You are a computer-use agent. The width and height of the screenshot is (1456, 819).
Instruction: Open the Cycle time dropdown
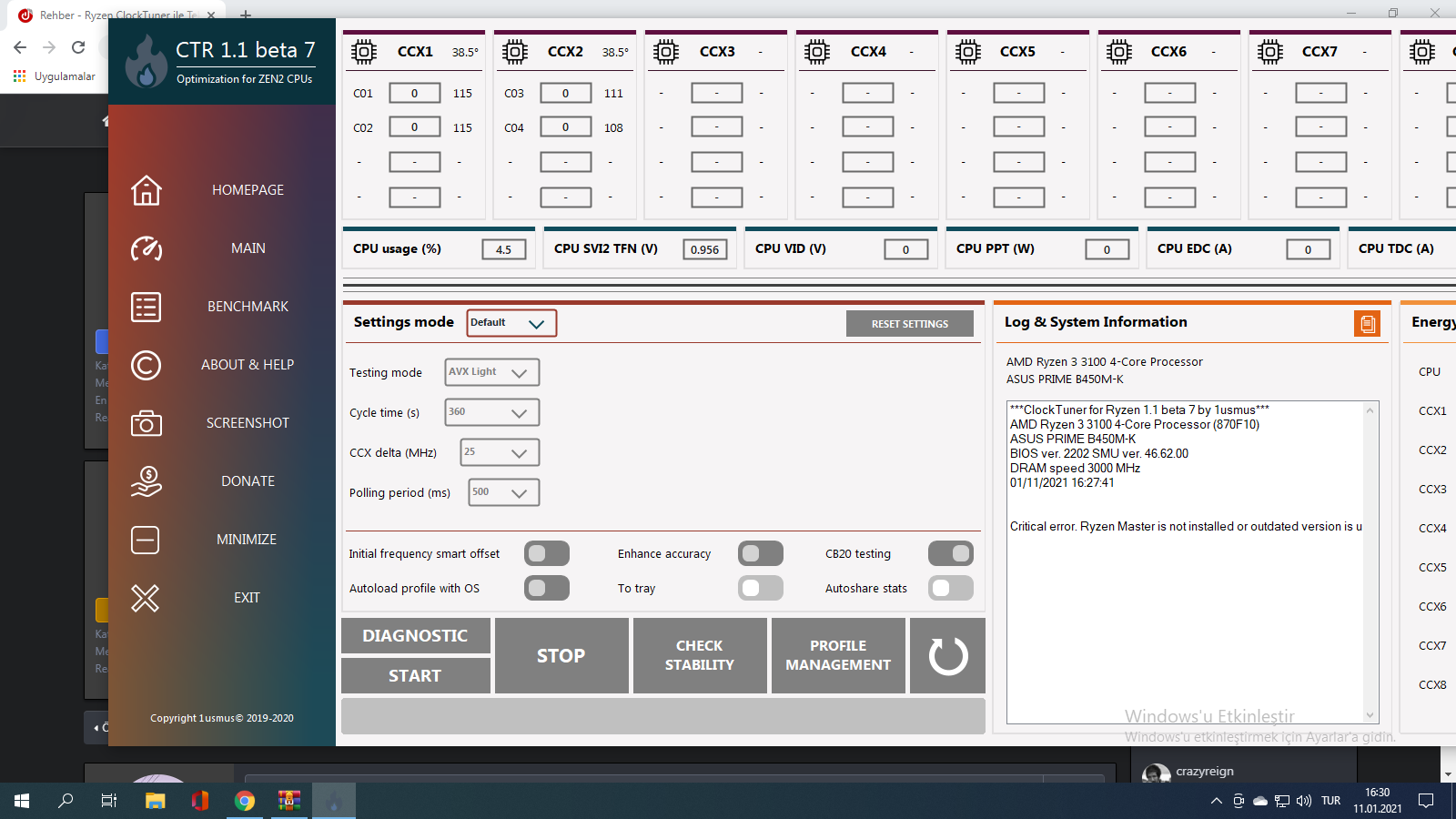point(492,412)
